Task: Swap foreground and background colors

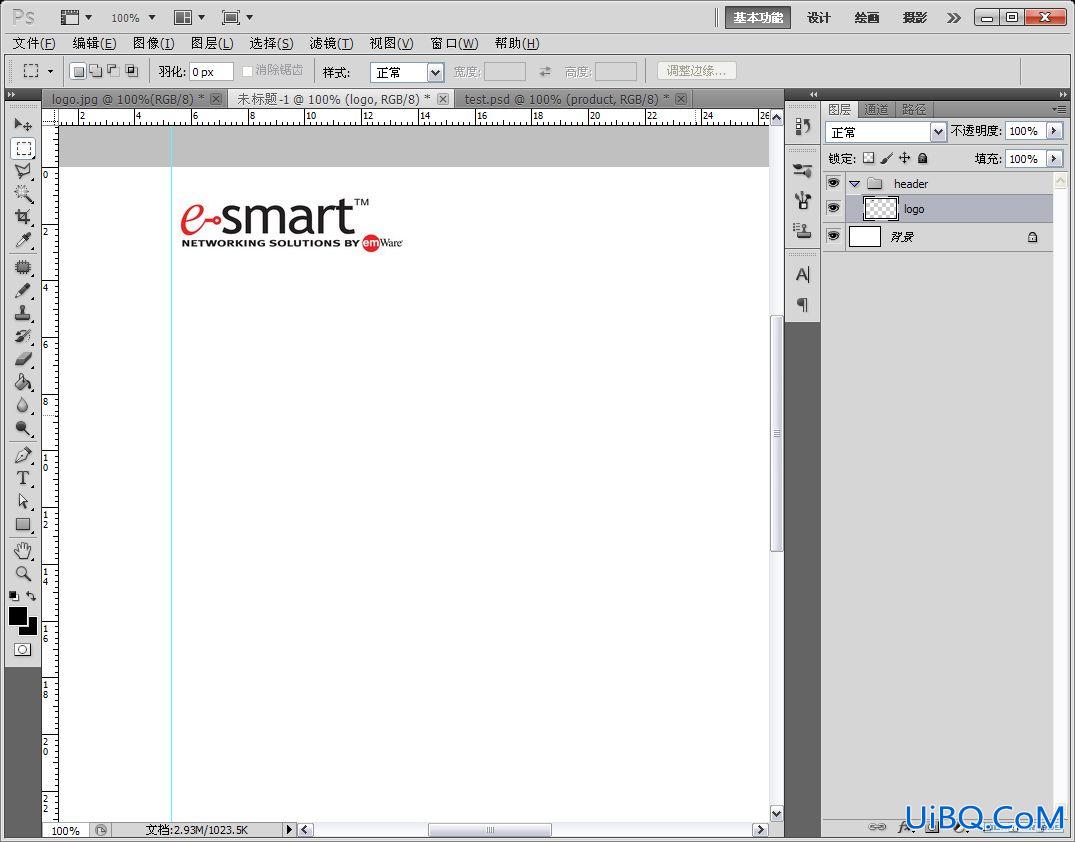Action: (31, 596)
